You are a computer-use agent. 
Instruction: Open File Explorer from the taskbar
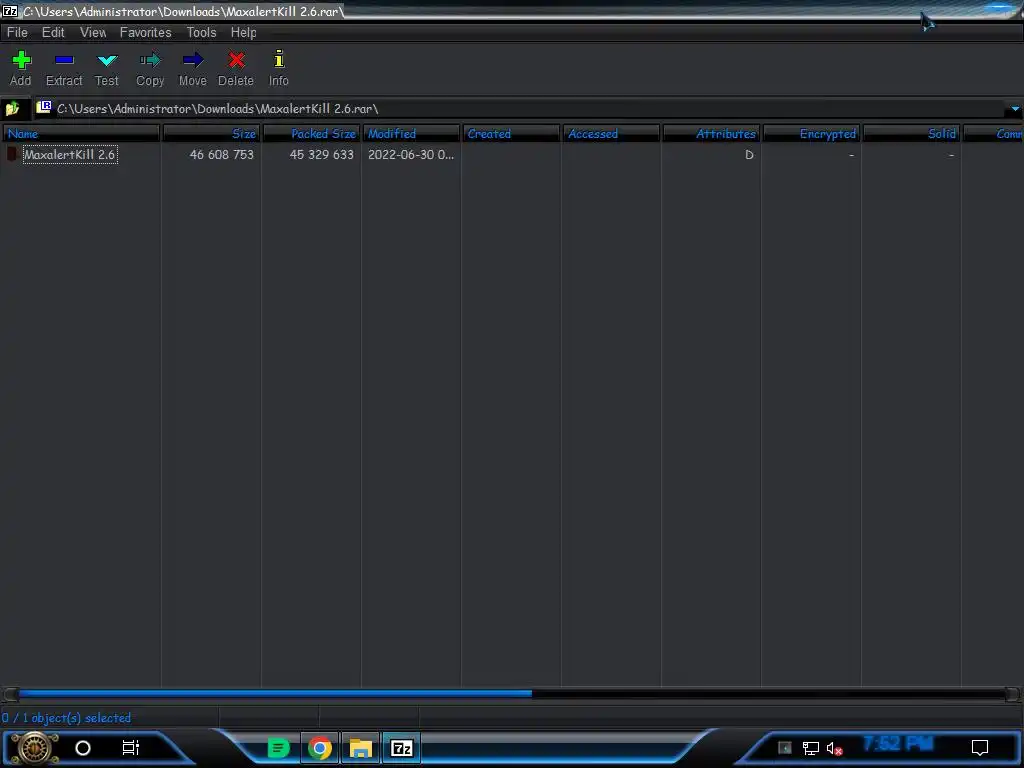[x=360, y=748]
